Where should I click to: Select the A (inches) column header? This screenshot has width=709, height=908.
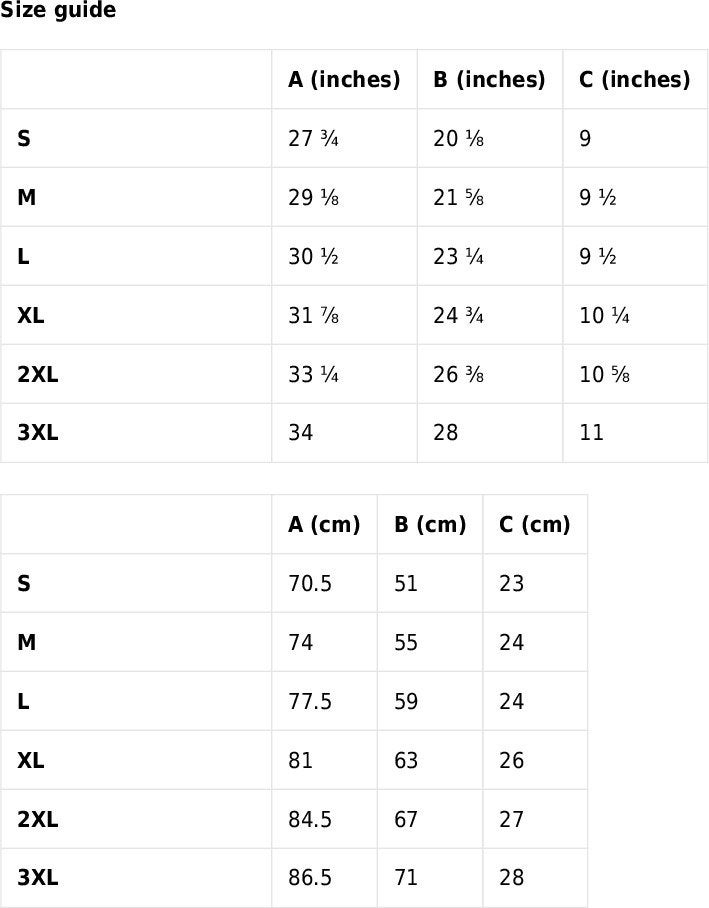coord(344,79)
